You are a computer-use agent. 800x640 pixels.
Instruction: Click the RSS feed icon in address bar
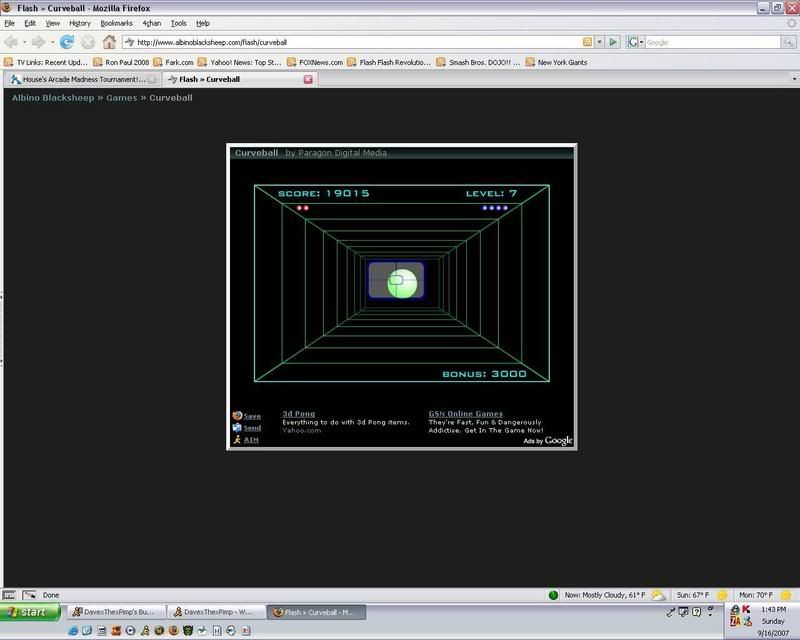[x=588, y=42]
